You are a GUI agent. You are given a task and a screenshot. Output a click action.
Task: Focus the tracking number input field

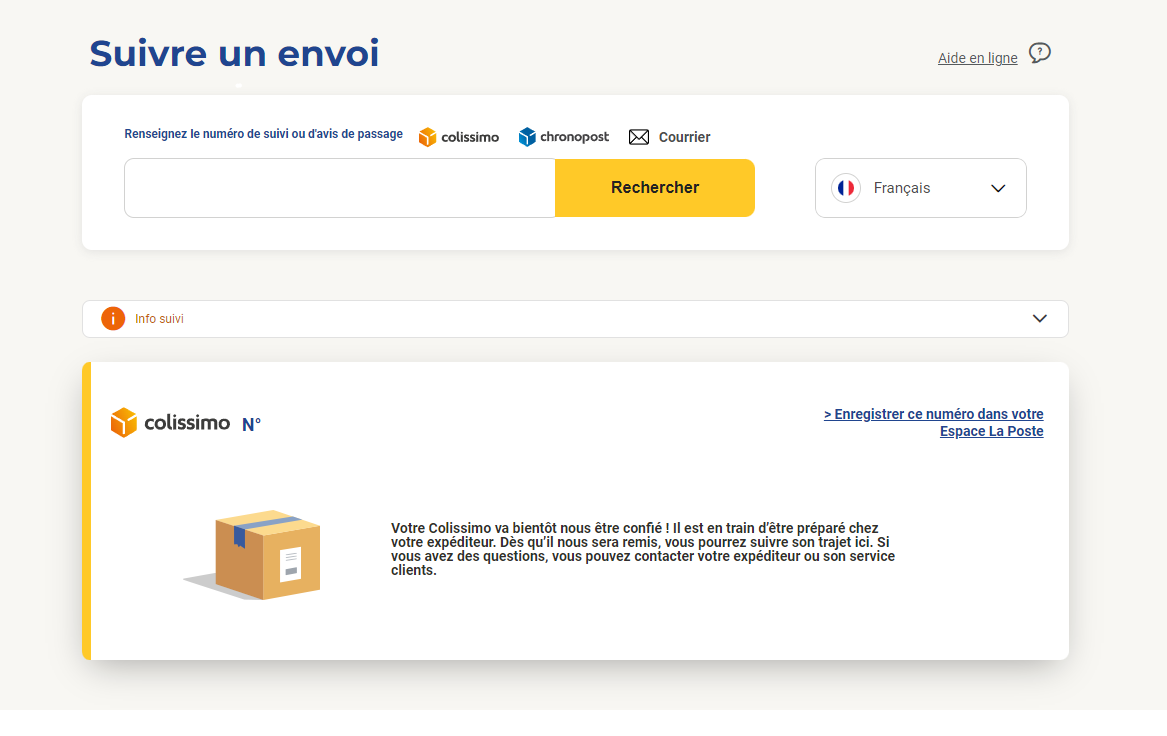click(x=339, y=188)
